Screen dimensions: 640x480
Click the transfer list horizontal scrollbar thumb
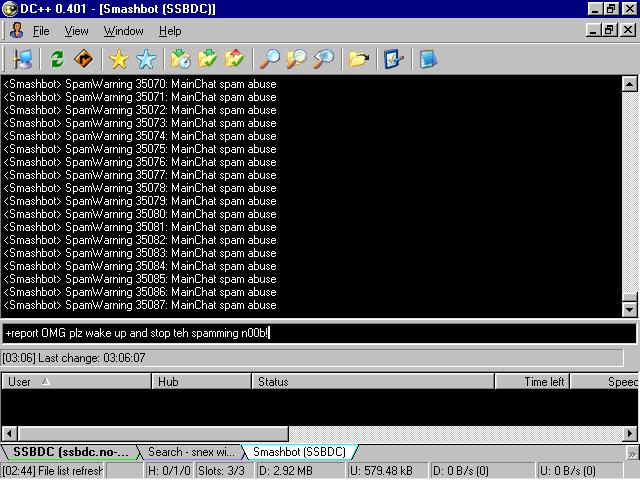(x=153, y=433)
